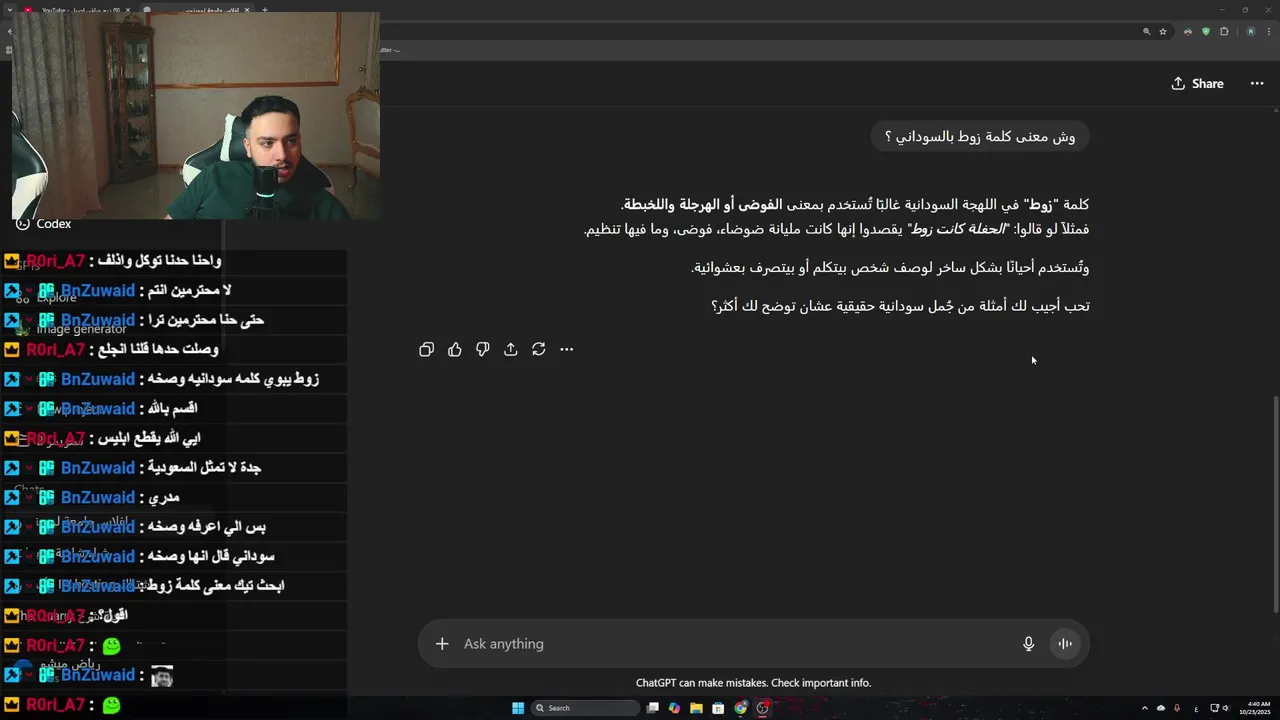Open the Windows Start menu
The height and width of the screenshot is (720, 1280).
[x=518, y=708]
